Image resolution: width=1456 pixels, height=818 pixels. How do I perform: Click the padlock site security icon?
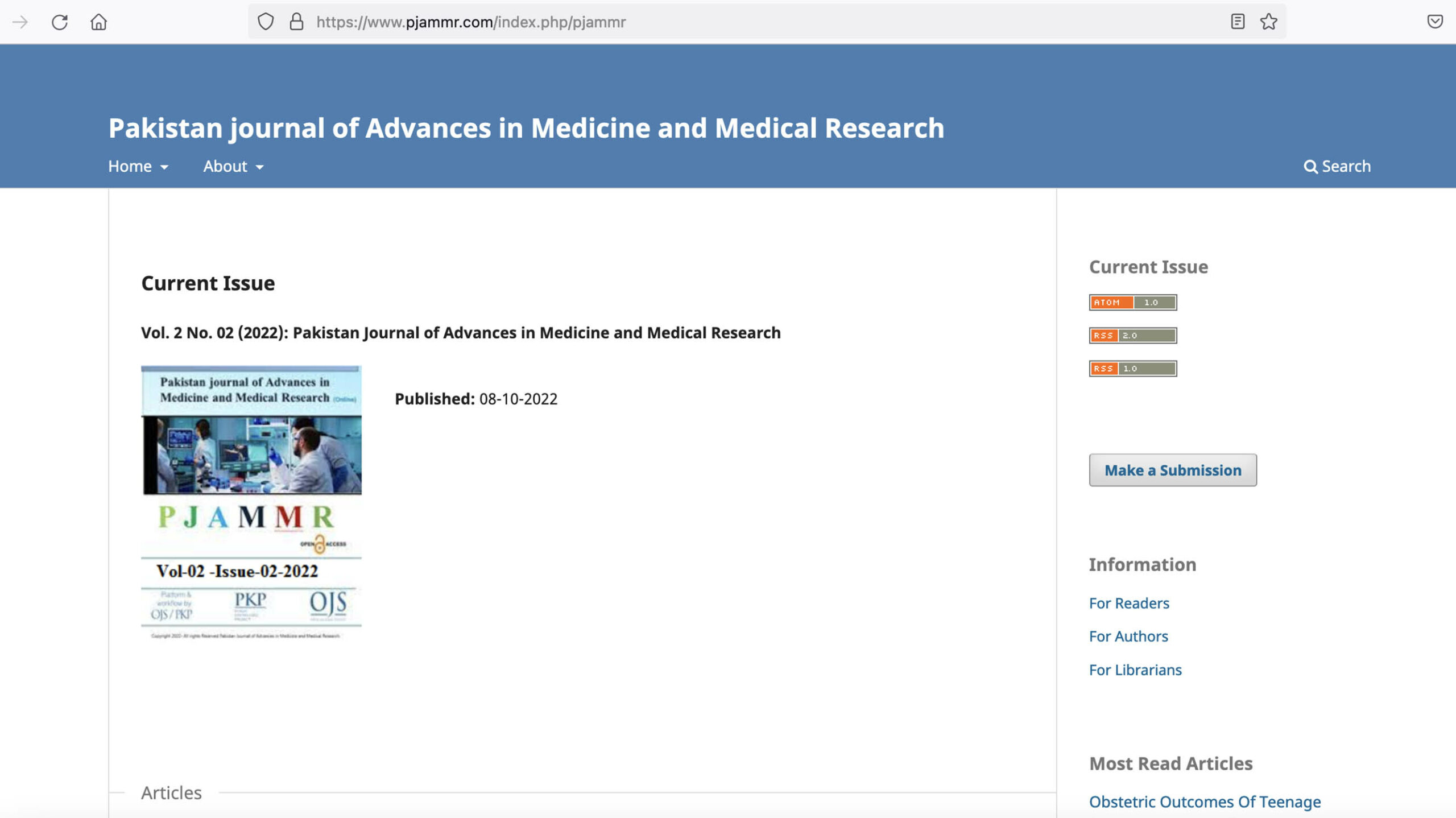tap(296, 22)
